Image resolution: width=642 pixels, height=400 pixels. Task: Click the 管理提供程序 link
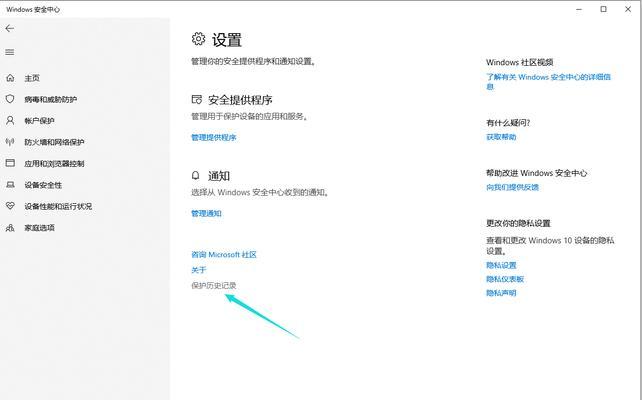[214, 137]
